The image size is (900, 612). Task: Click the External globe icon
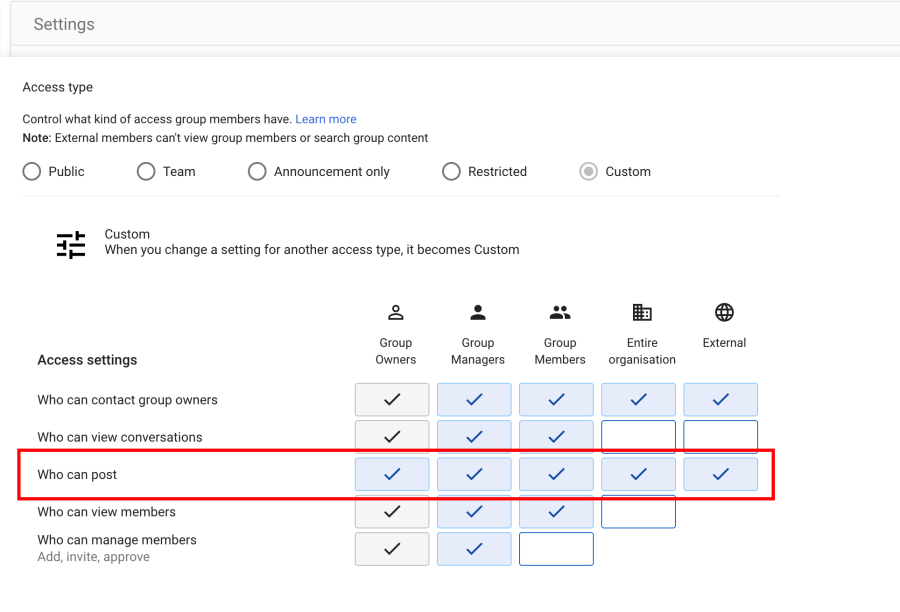click(x=724, y=313)
